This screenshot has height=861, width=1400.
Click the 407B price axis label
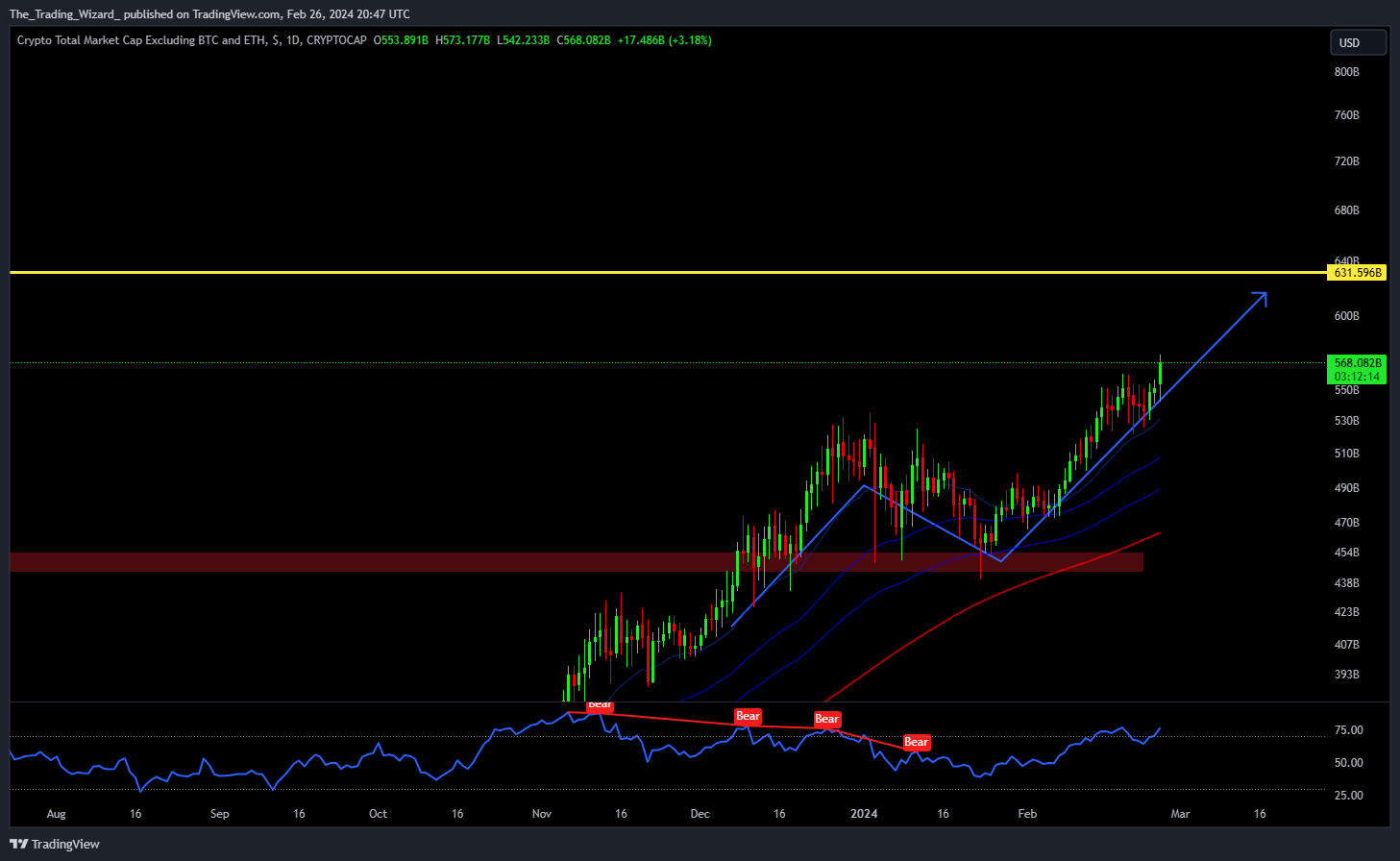click(x=1347, y=645)
